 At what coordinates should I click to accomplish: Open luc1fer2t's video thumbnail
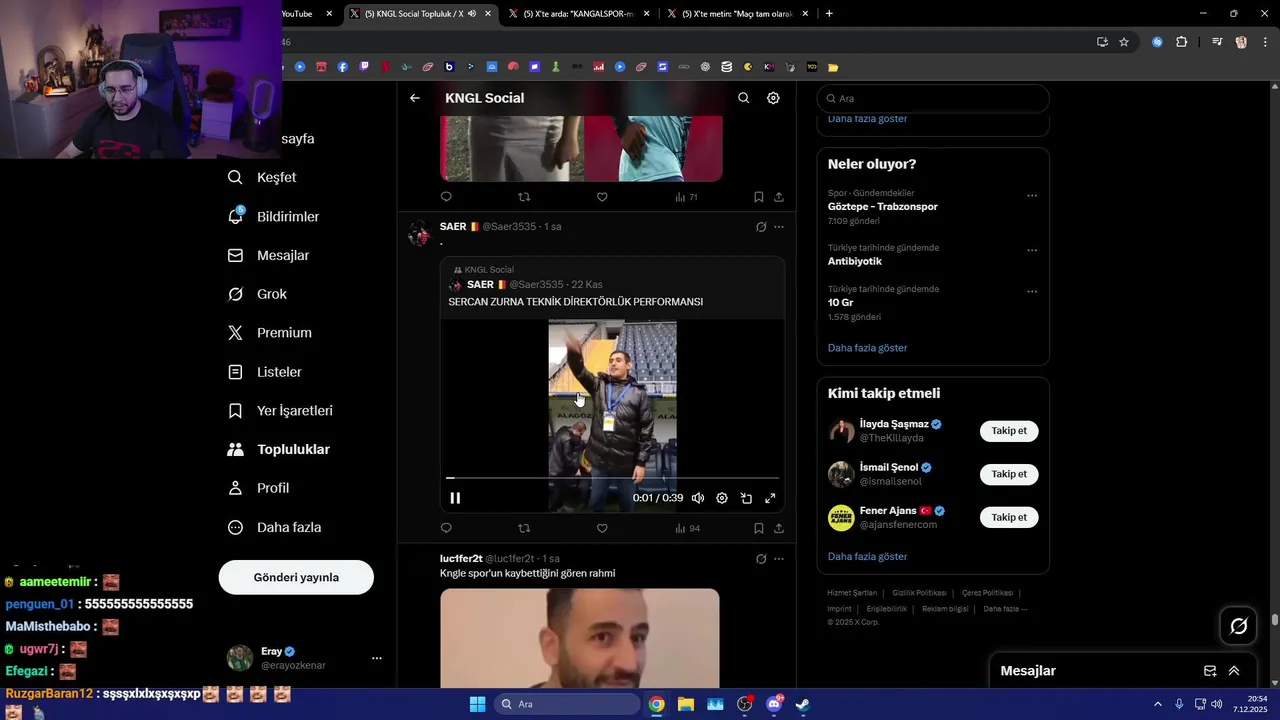click(580, 637)
